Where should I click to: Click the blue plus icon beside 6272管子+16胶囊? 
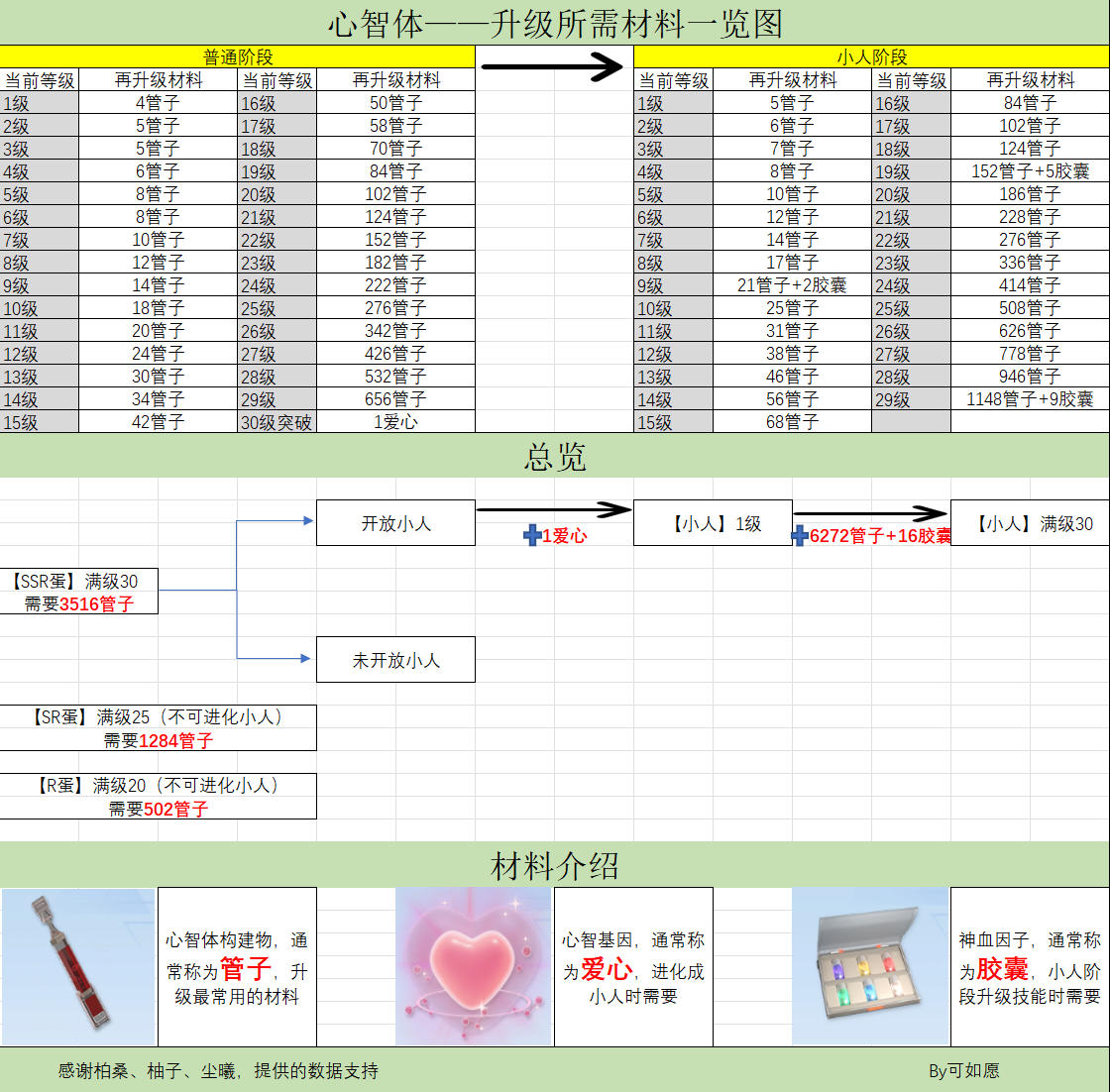[x=800, y=536]
